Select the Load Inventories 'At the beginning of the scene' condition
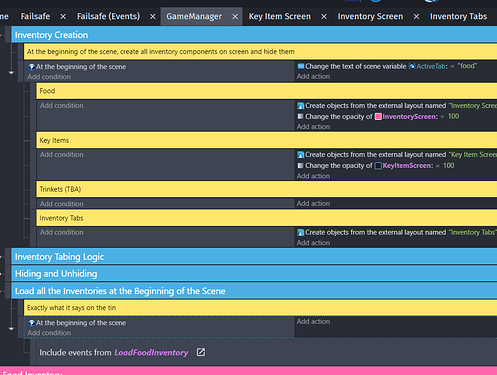 [x=77, y=323]
